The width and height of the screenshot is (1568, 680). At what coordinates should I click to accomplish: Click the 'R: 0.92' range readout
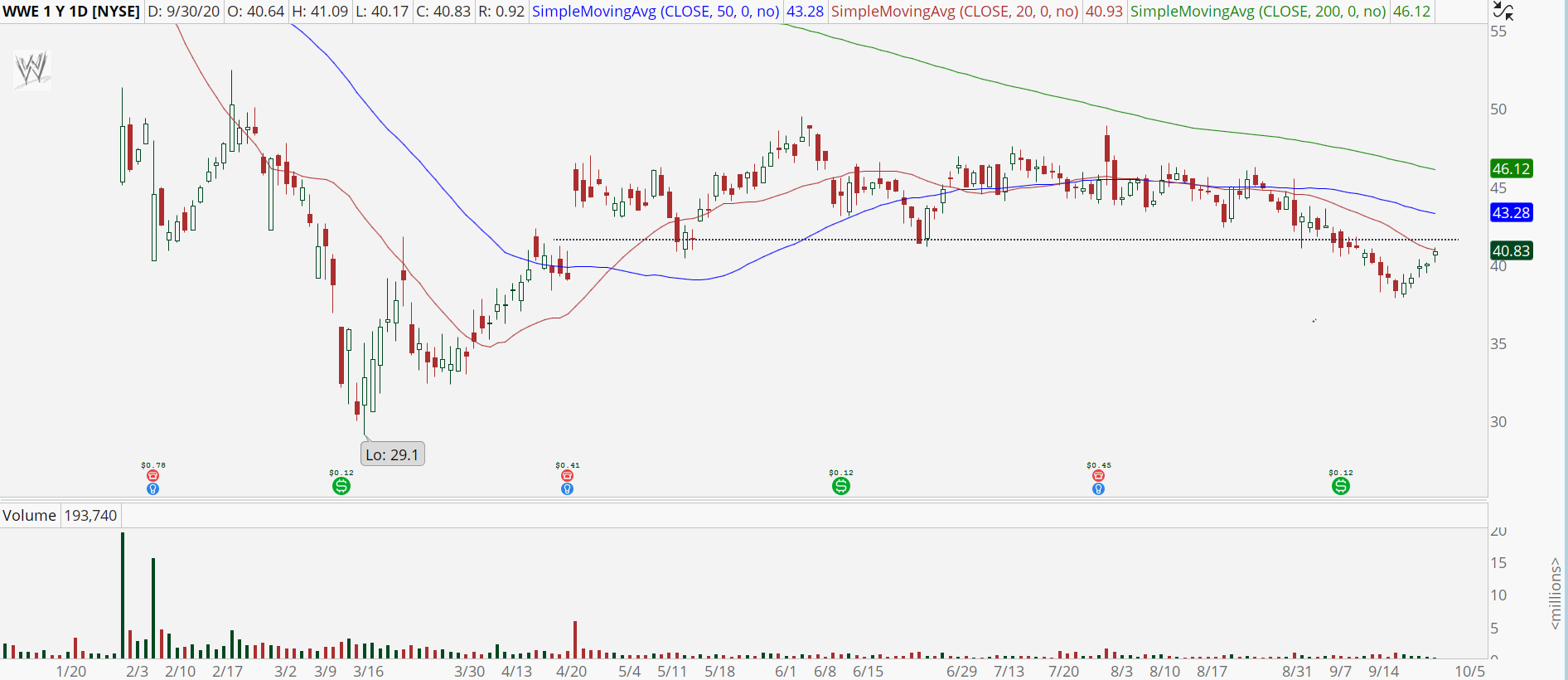[501, 12]
